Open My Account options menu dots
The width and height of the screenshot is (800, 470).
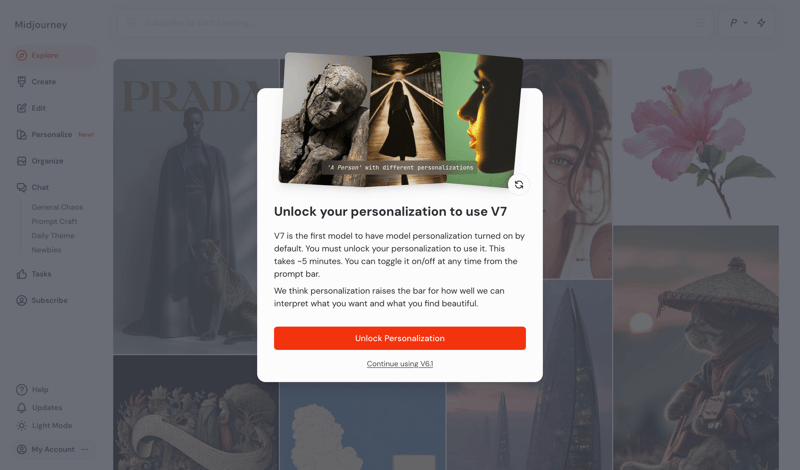tap(85, 449)
